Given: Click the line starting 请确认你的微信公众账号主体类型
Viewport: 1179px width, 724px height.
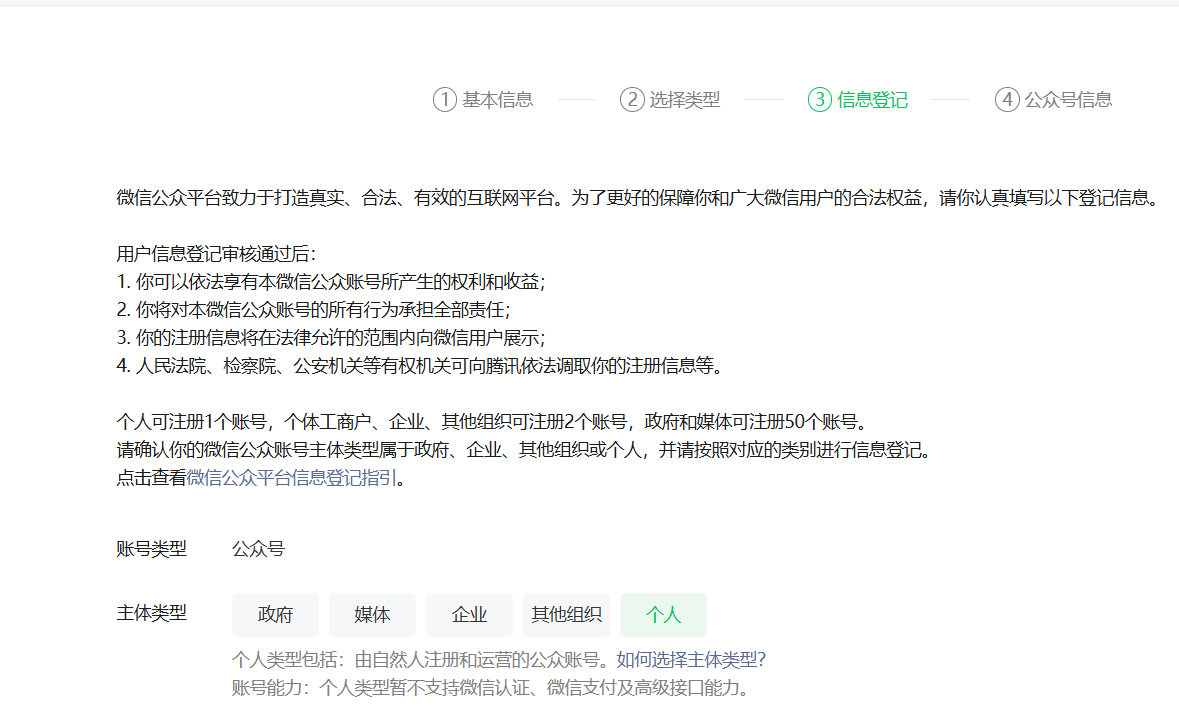Looking at the screenshot, I should 524,450.
